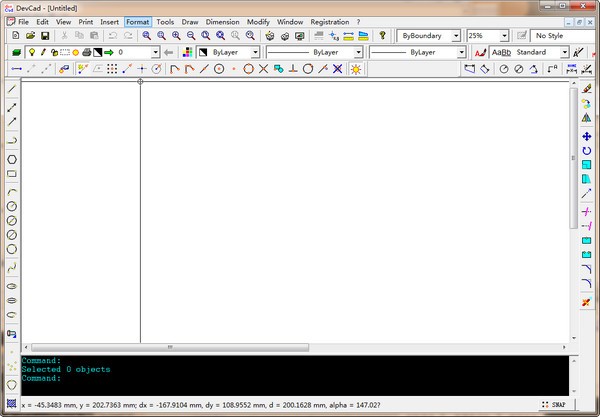This screenshot has width=600, height=417.
Task: Click the Save floppy disk icon
Action: 45,35
